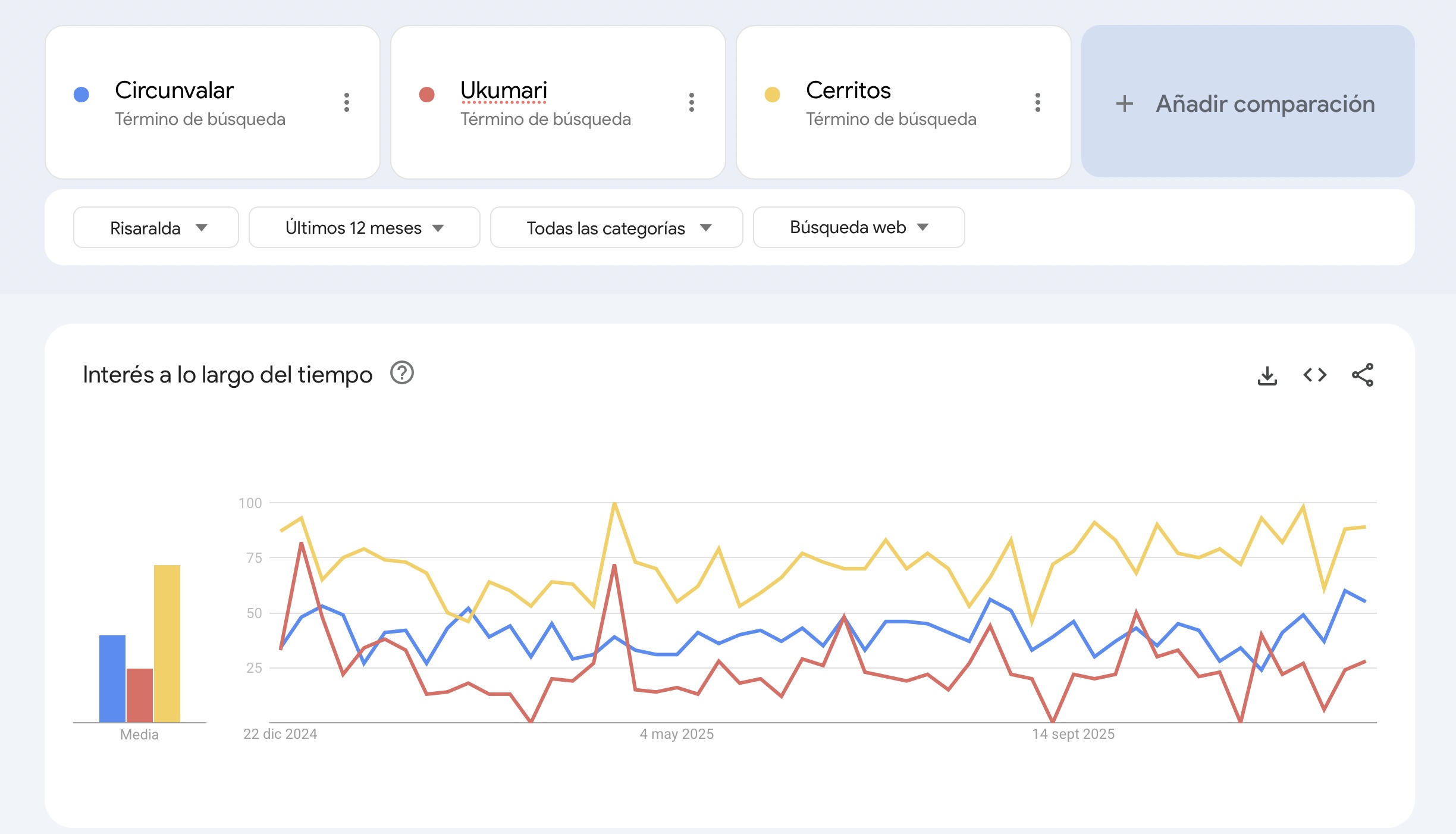Expand the Todas las categorías dropdown

[x=616, y=227]
